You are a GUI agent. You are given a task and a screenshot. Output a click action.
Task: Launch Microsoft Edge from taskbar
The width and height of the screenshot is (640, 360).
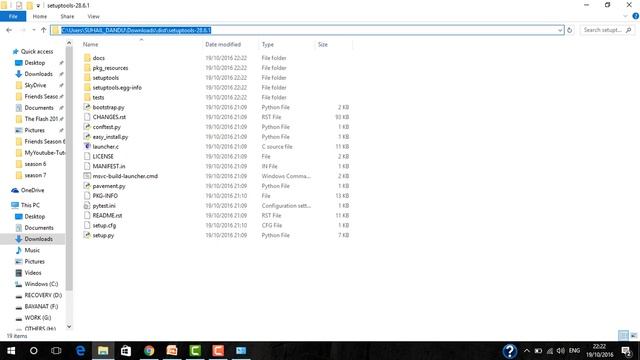[x=80, y=351]
